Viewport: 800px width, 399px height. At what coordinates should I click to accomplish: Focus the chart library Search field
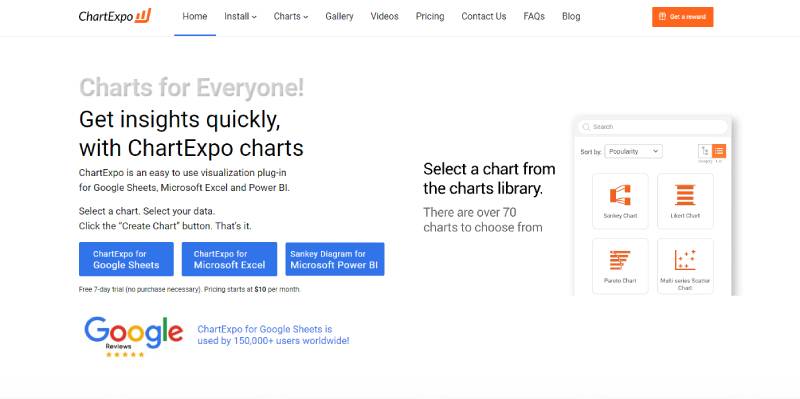click(653, 127)
